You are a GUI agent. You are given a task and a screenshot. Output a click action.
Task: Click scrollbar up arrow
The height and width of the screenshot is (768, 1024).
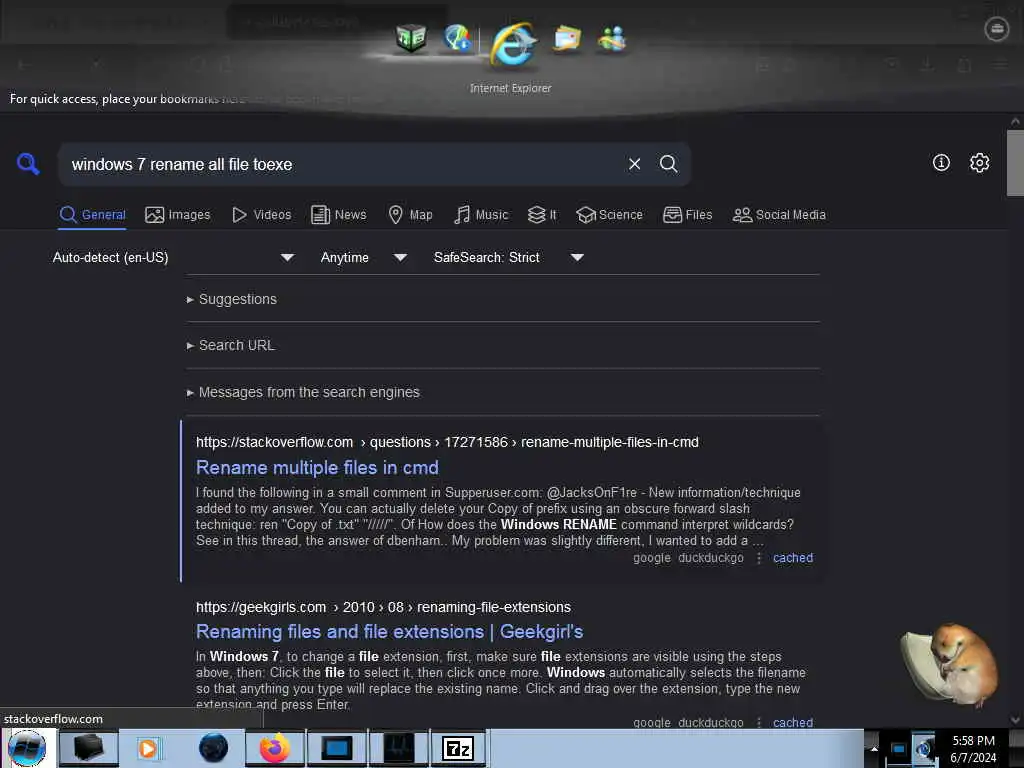click(1015, 121)
